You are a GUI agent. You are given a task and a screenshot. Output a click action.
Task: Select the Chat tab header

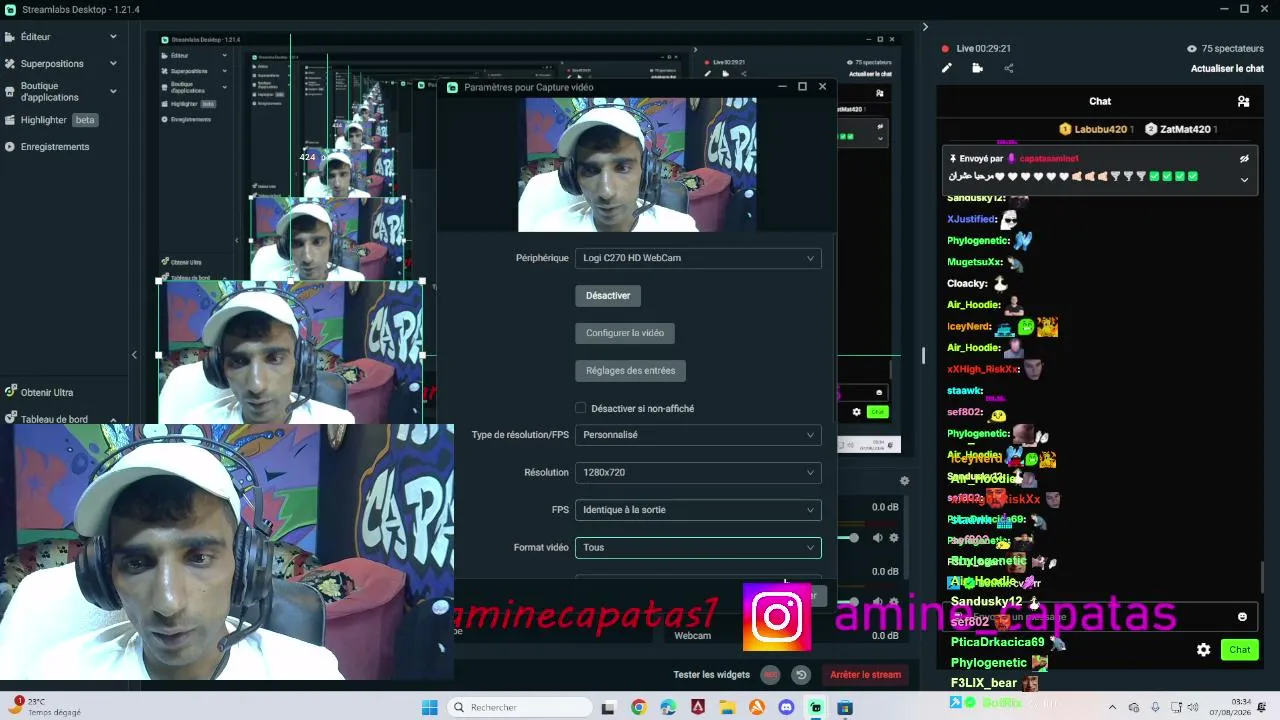1100,101
